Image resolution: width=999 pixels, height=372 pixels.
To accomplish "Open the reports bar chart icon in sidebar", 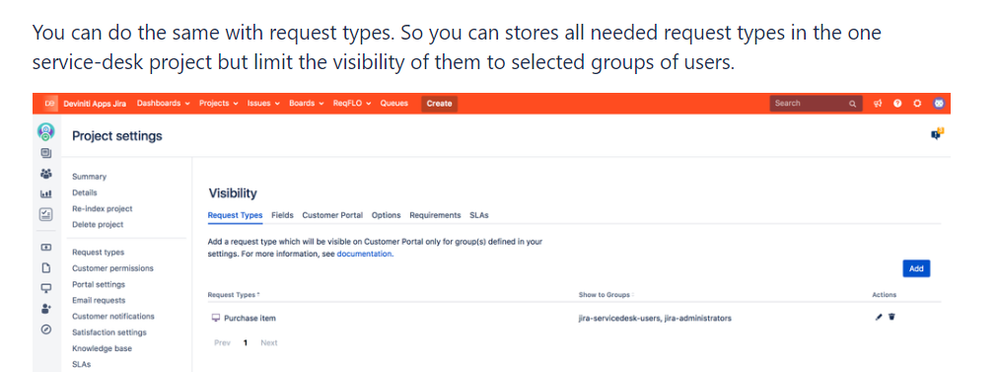I will coord(46,194).
